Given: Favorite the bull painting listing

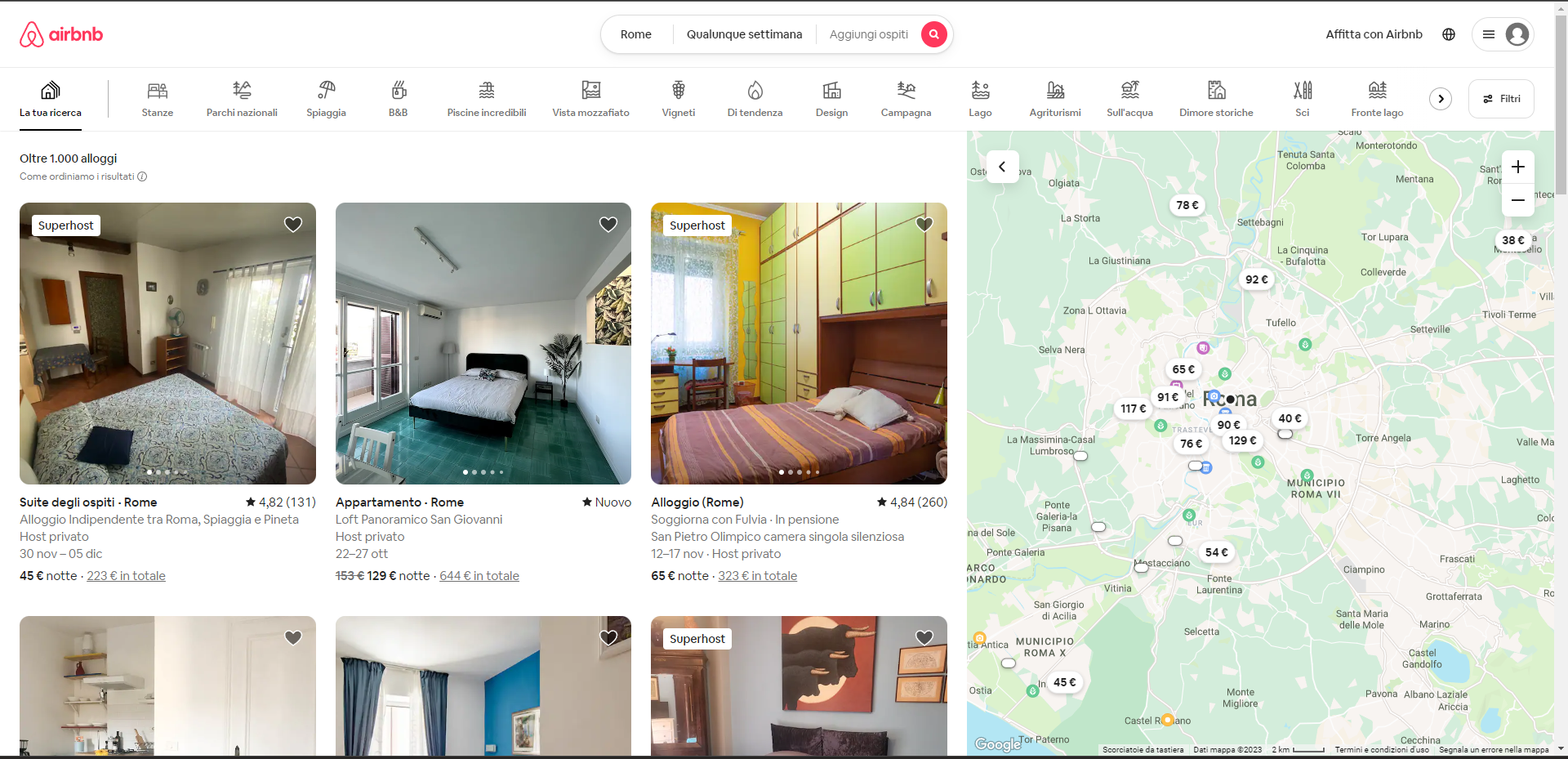Looking at the screenshot, I should [924, 638].
